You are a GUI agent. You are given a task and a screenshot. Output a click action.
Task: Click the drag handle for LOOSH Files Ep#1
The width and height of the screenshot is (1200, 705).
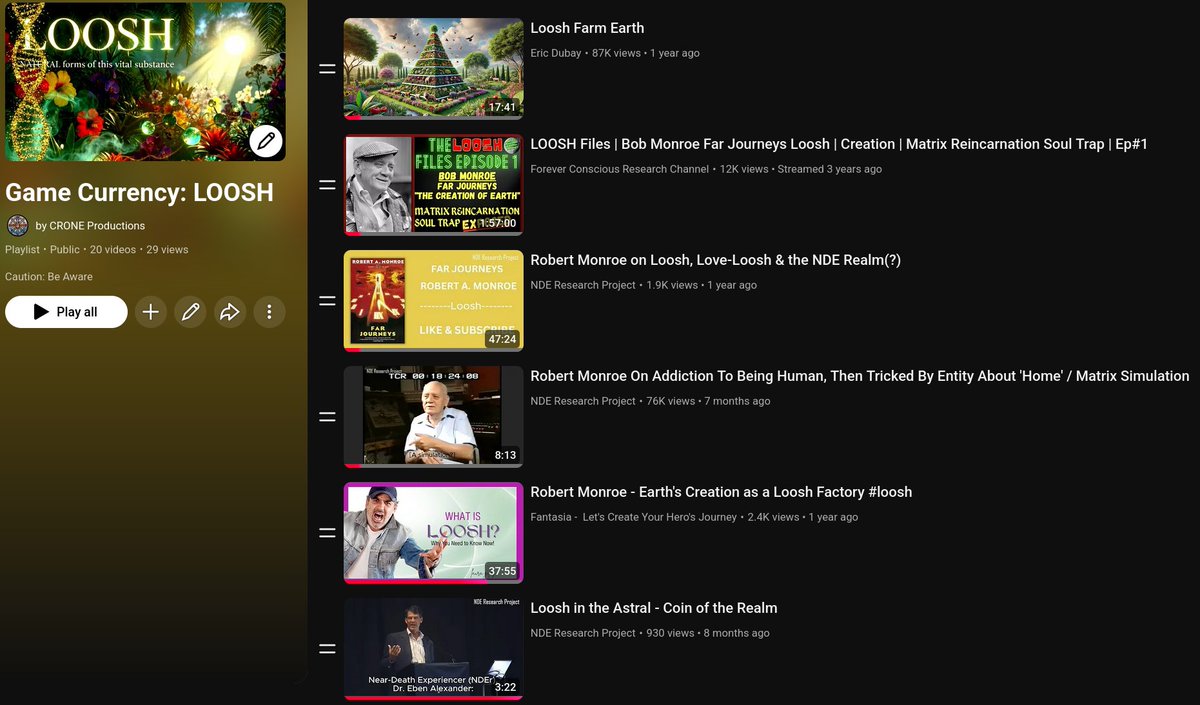(x=327, y=185)
